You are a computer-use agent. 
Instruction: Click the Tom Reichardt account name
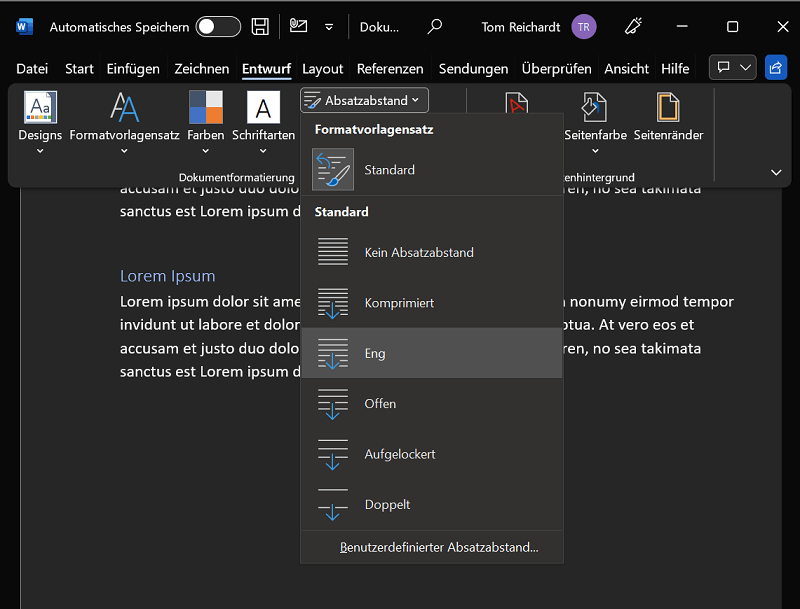coord(520,27)
